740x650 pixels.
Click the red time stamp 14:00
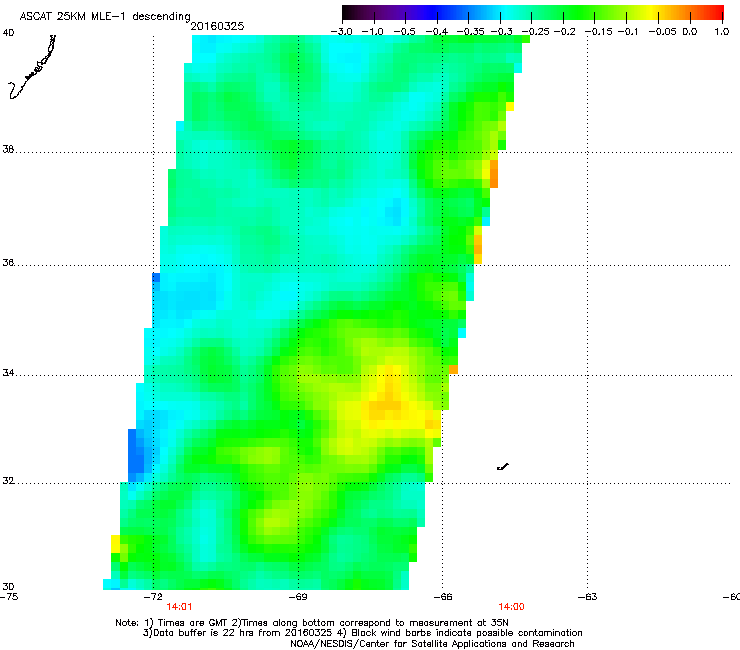(x=512, y=607)
